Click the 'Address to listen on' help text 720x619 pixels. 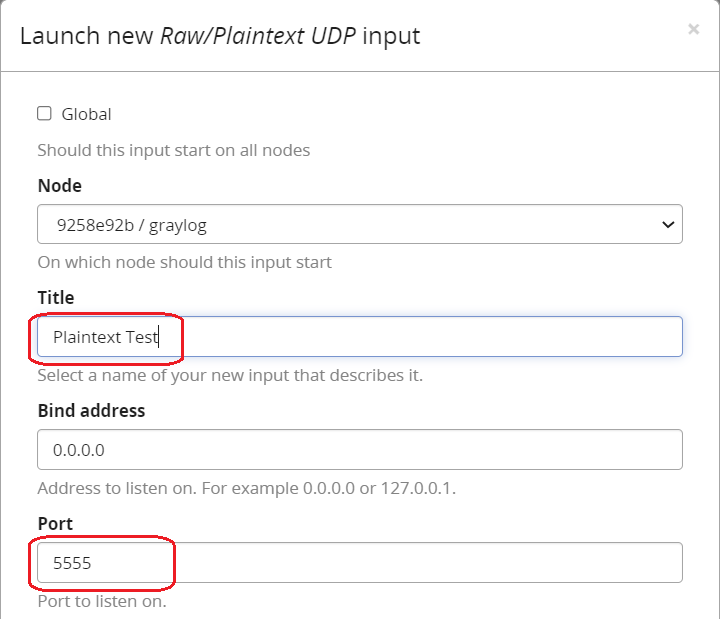[247, 489]
